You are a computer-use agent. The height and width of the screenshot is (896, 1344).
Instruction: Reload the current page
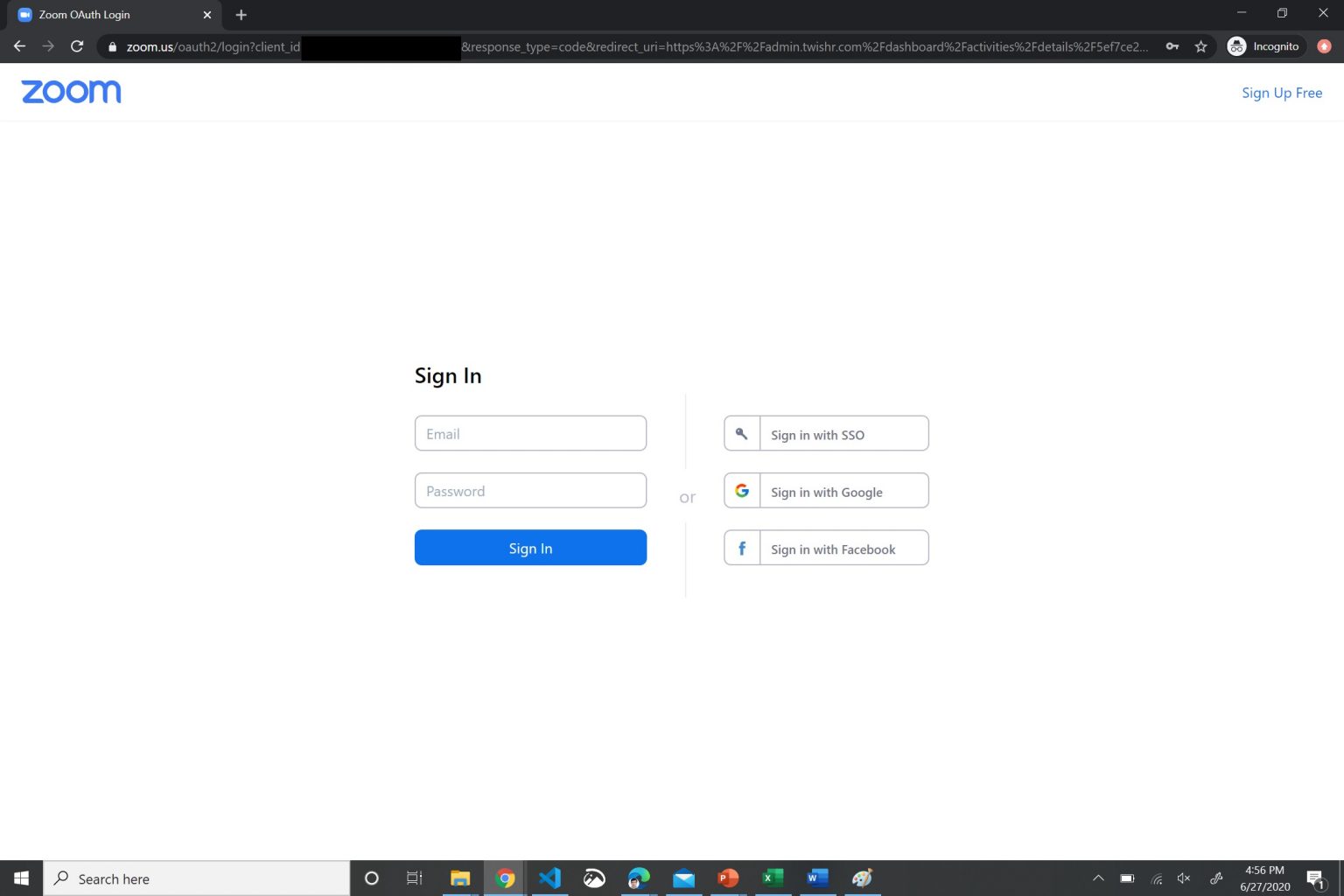(77, 46)
